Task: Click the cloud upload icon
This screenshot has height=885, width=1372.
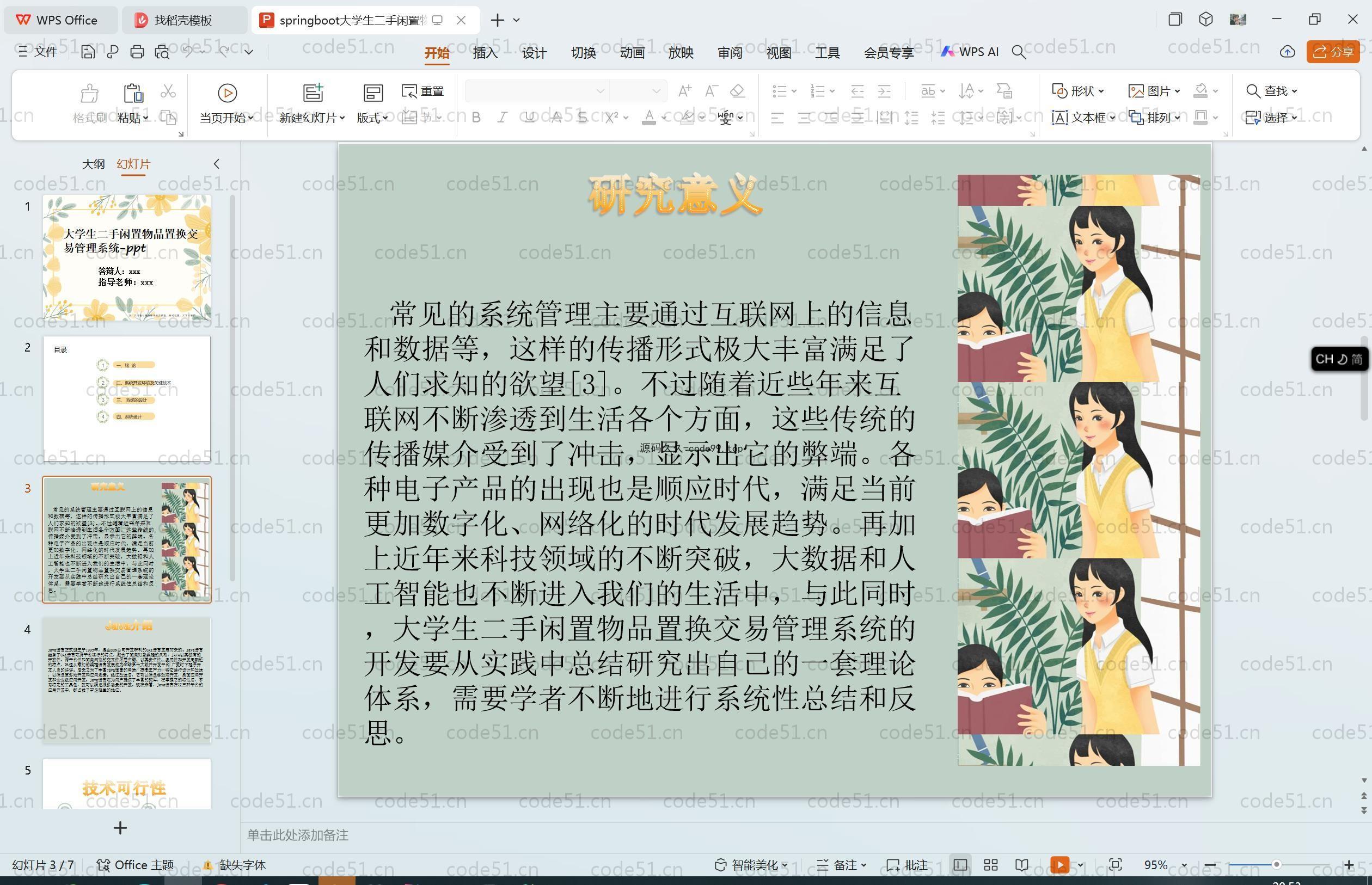Action: tap(1288, 52)
